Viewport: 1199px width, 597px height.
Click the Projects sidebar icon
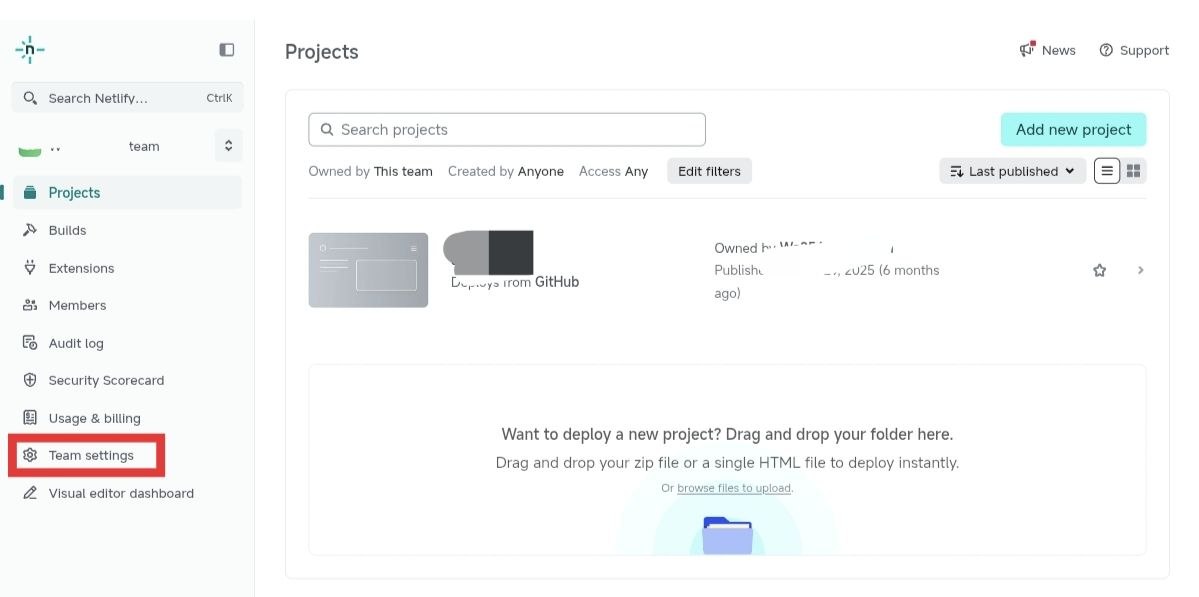(x=30, y=193)
